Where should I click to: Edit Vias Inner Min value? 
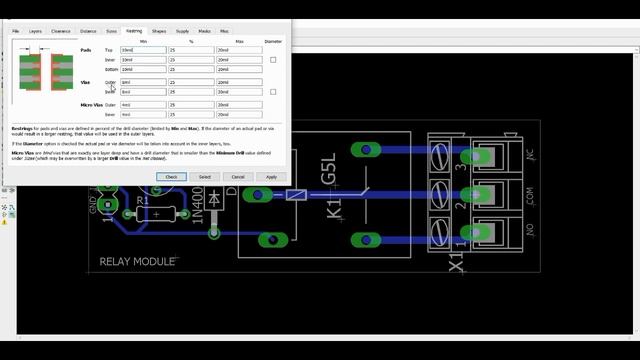pos(143,92)
